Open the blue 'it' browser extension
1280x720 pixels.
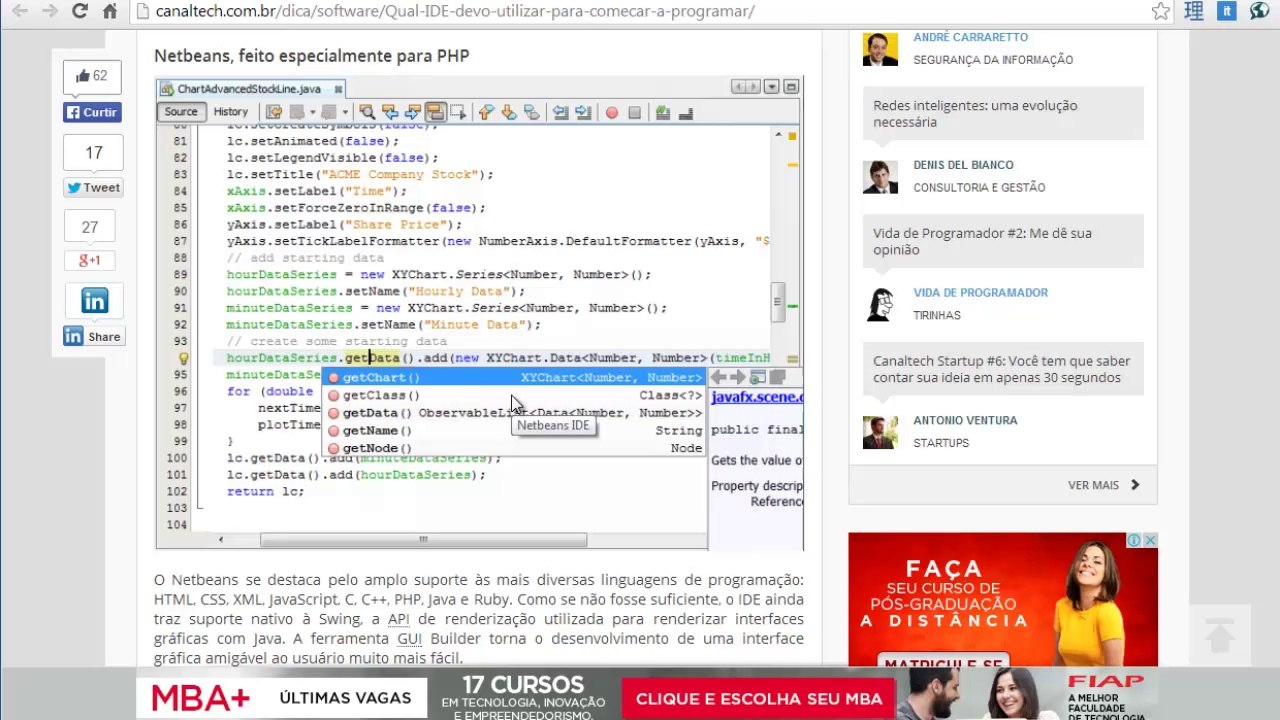coord(1226,12)
